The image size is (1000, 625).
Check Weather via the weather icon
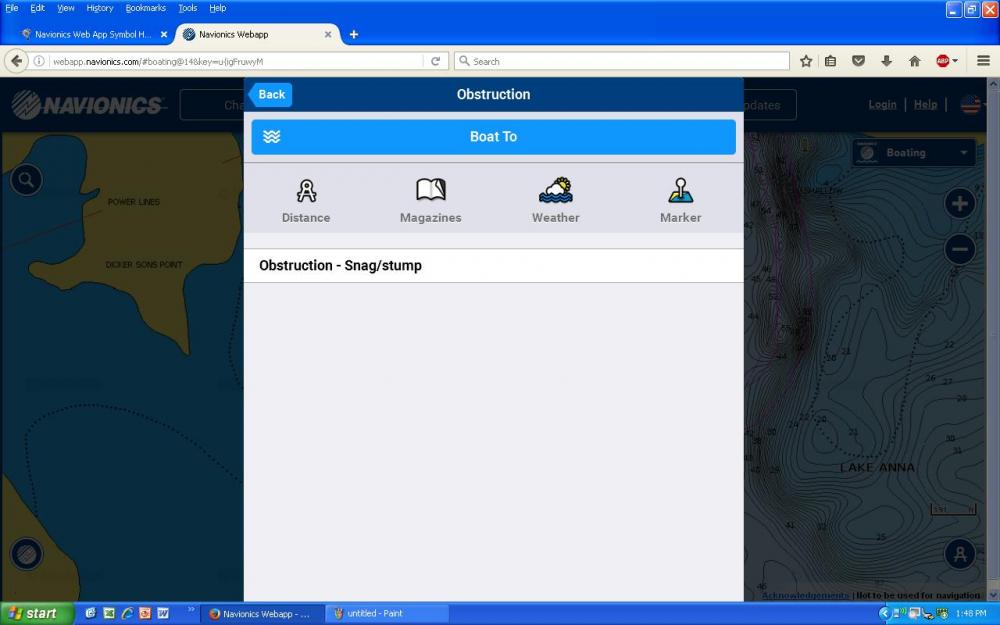click(555, 201)
